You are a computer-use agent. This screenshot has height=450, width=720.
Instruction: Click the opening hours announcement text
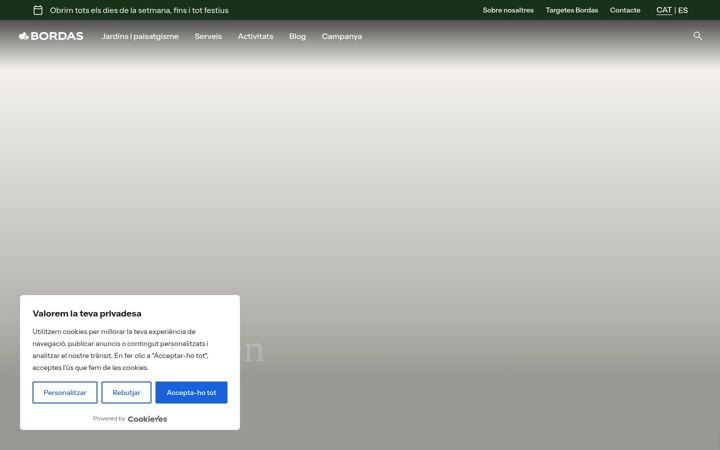(139, 10)
